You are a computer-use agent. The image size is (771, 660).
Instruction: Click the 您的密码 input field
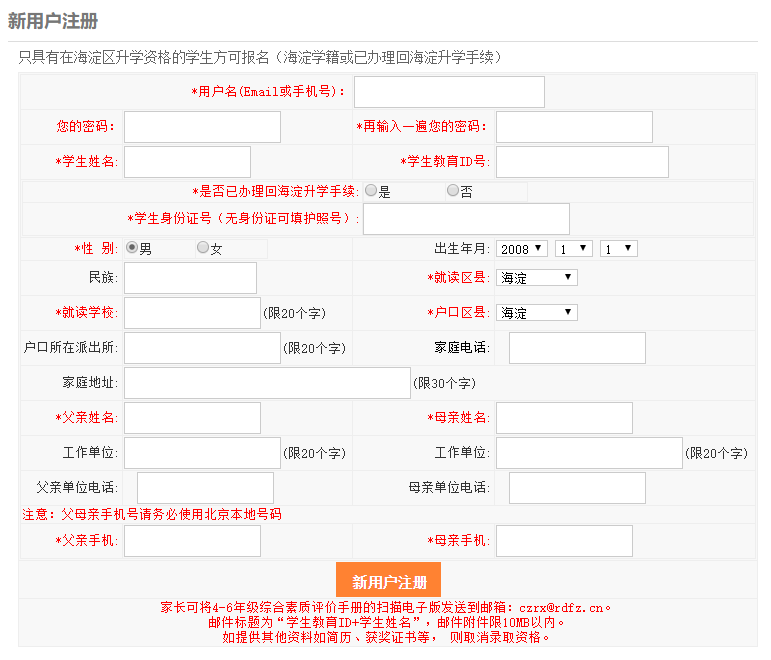tap(203, 127)
